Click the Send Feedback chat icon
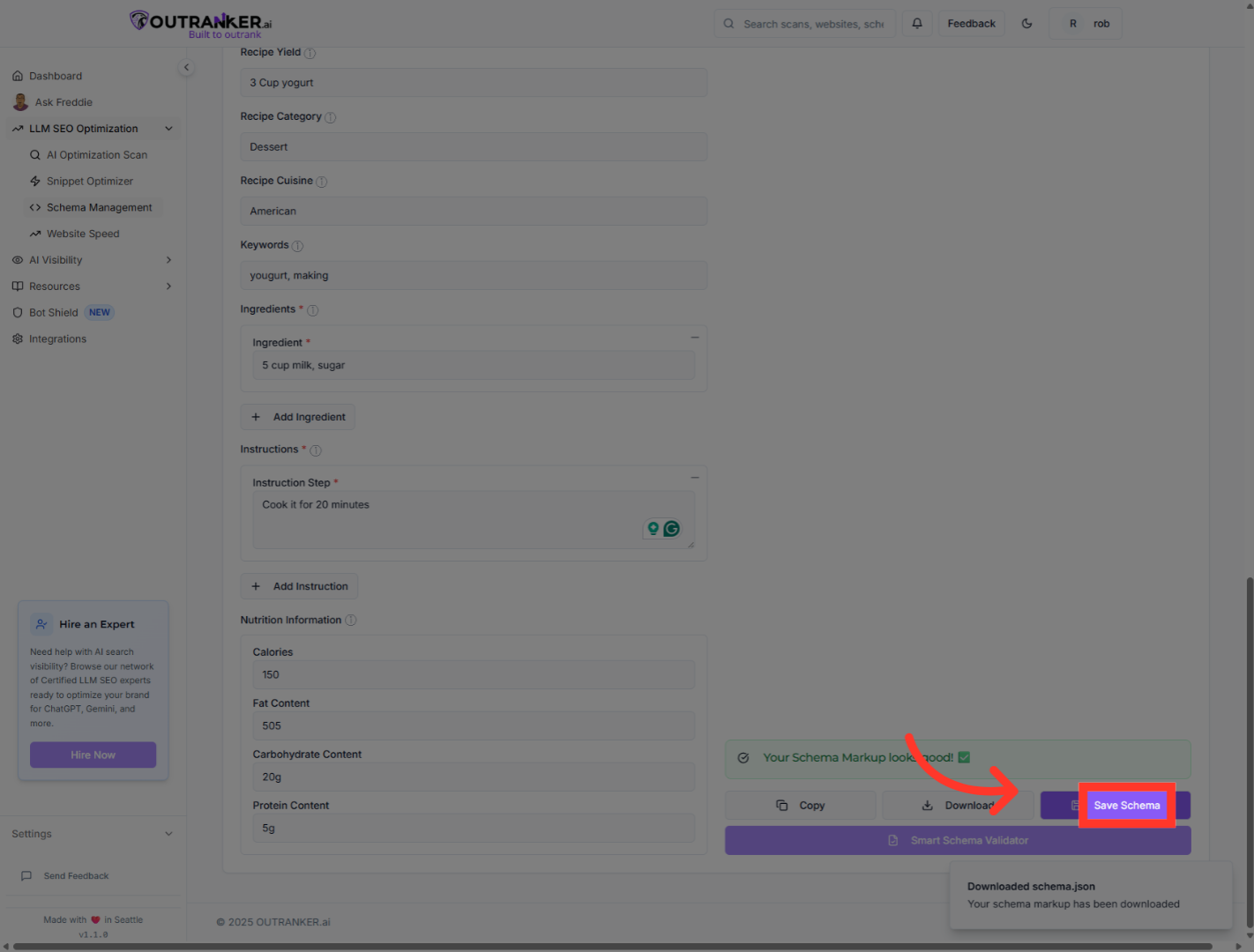 pos(26,875)
